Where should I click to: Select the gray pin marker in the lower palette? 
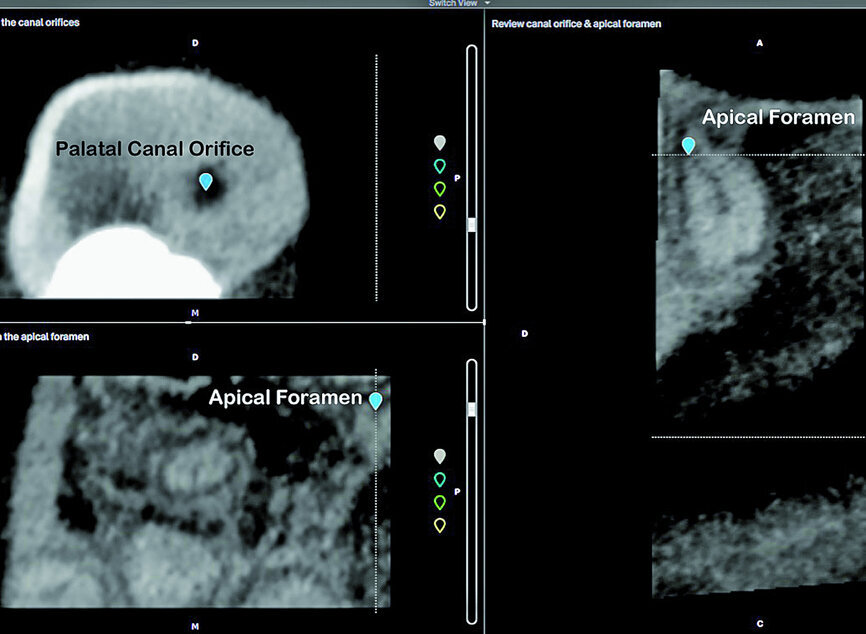(x=438, y=456)
